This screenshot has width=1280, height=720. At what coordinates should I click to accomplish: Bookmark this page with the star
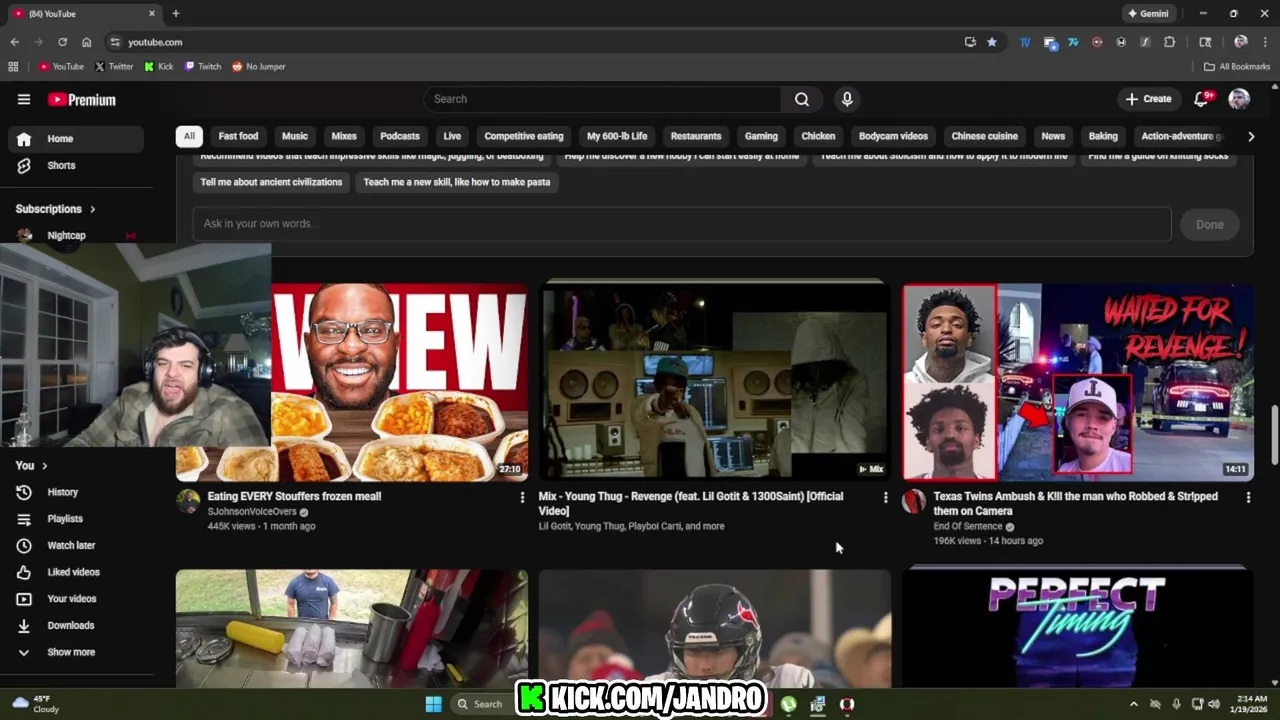(992, 42)
